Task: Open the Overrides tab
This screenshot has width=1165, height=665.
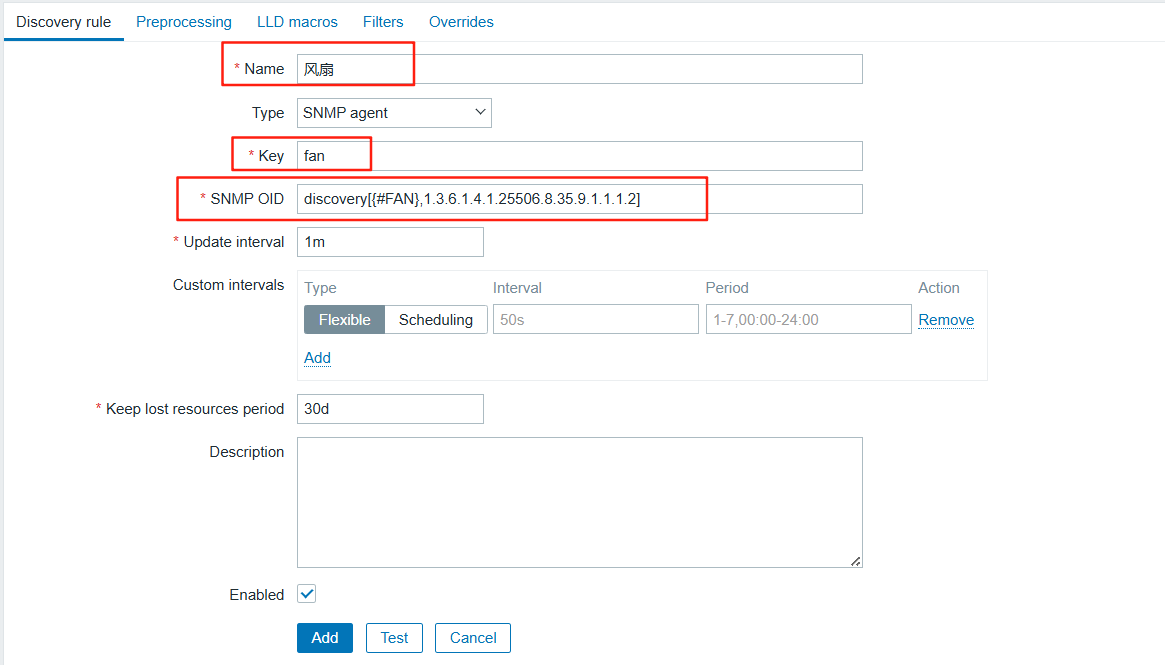Action: pyautogui.click(x=461, y=22)
